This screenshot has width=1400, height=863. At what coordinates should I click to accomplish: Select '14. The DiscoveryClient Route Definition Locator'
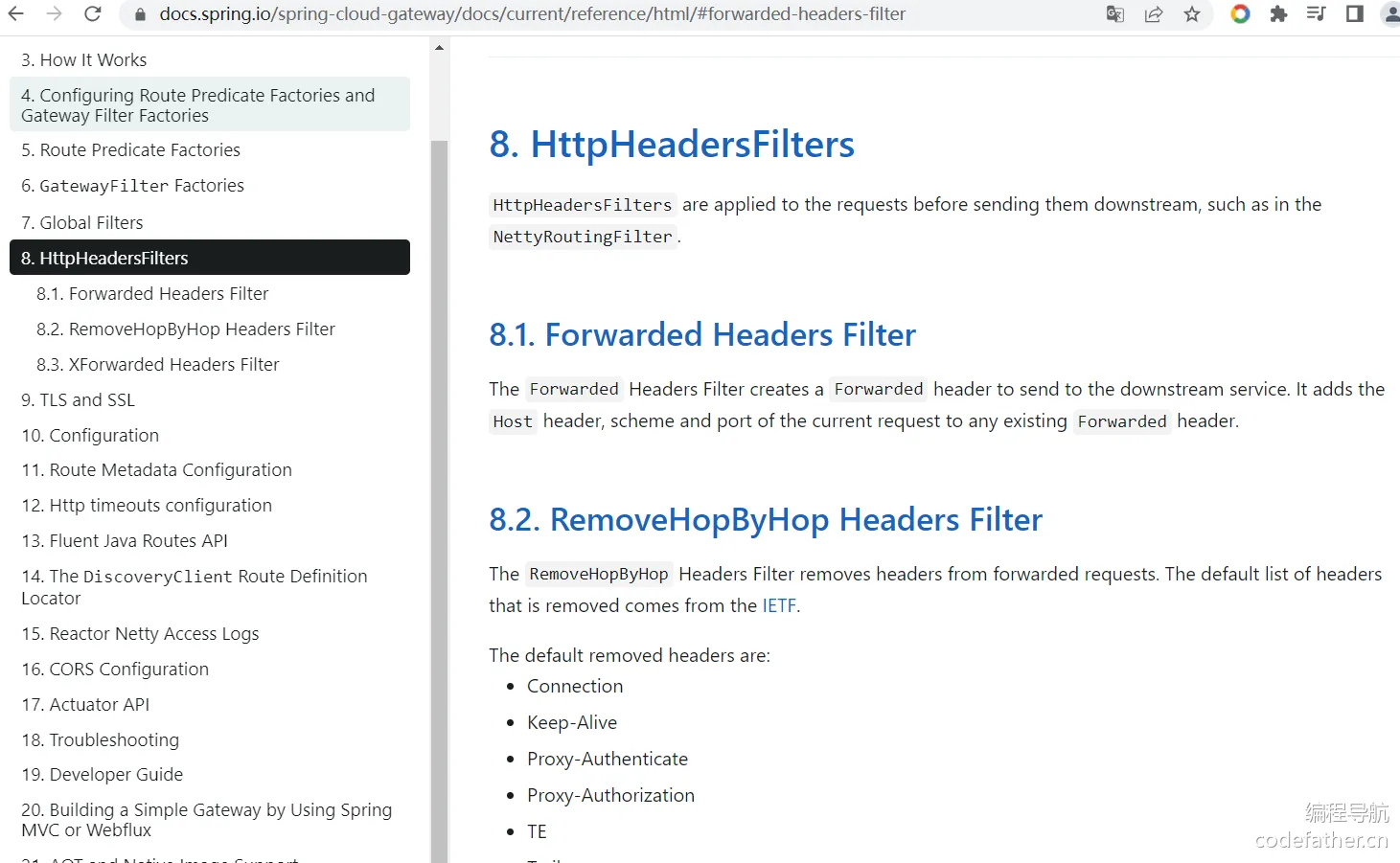coord(195,587)
